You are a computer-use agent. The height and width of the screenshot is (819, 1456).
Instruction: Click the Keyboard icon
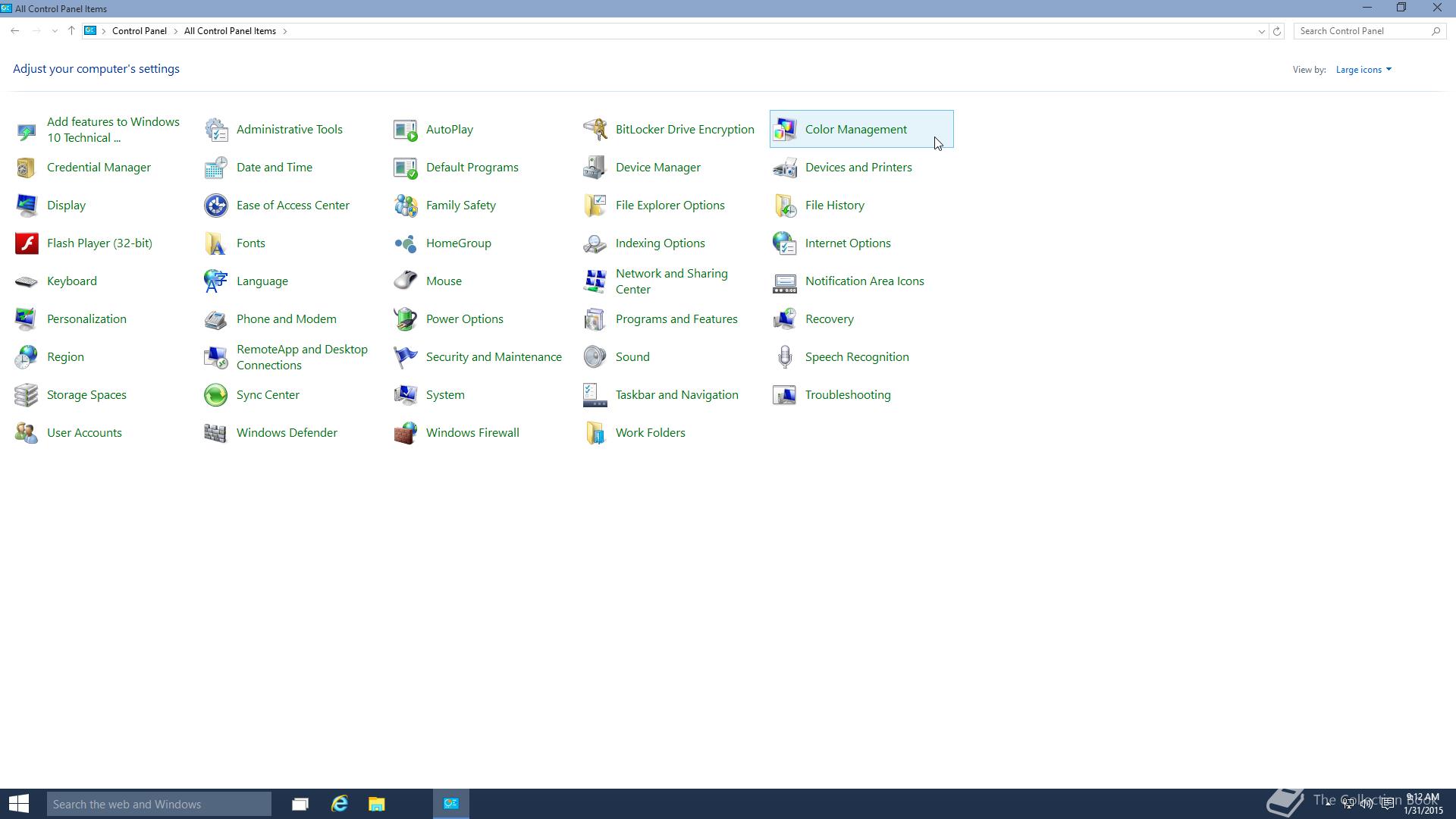pyautogui.click(x=27, y=281)
